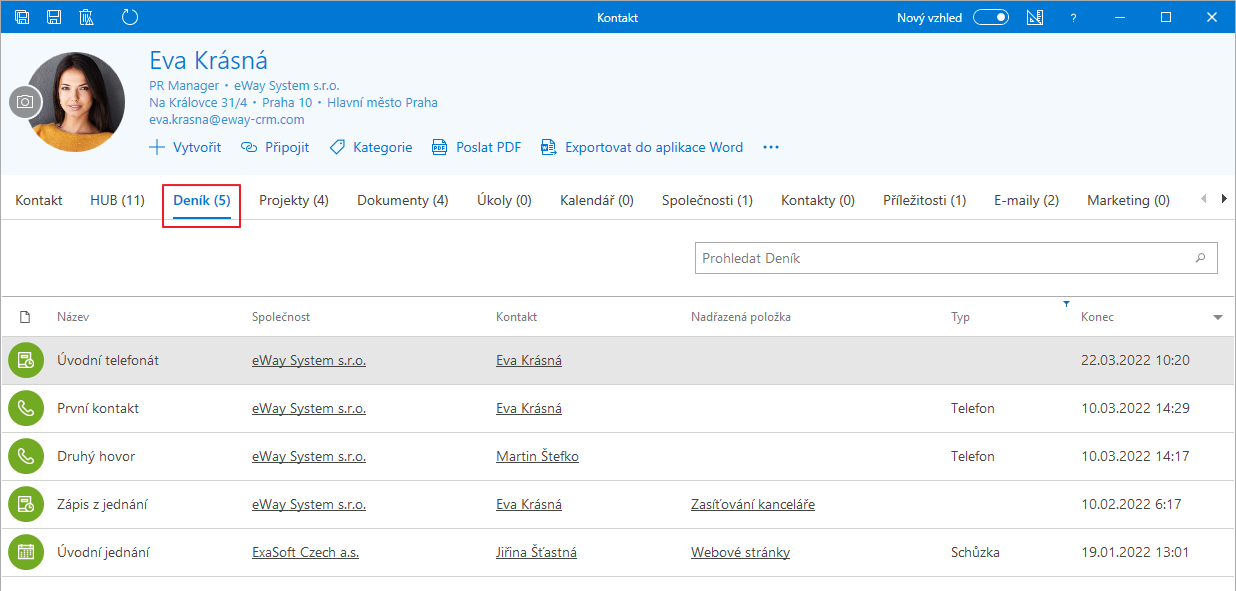The width and height of the screenshot is (1236, 591).
Task: Switch to Příležitosti (1) tab
Action: [x=925, y=200]
